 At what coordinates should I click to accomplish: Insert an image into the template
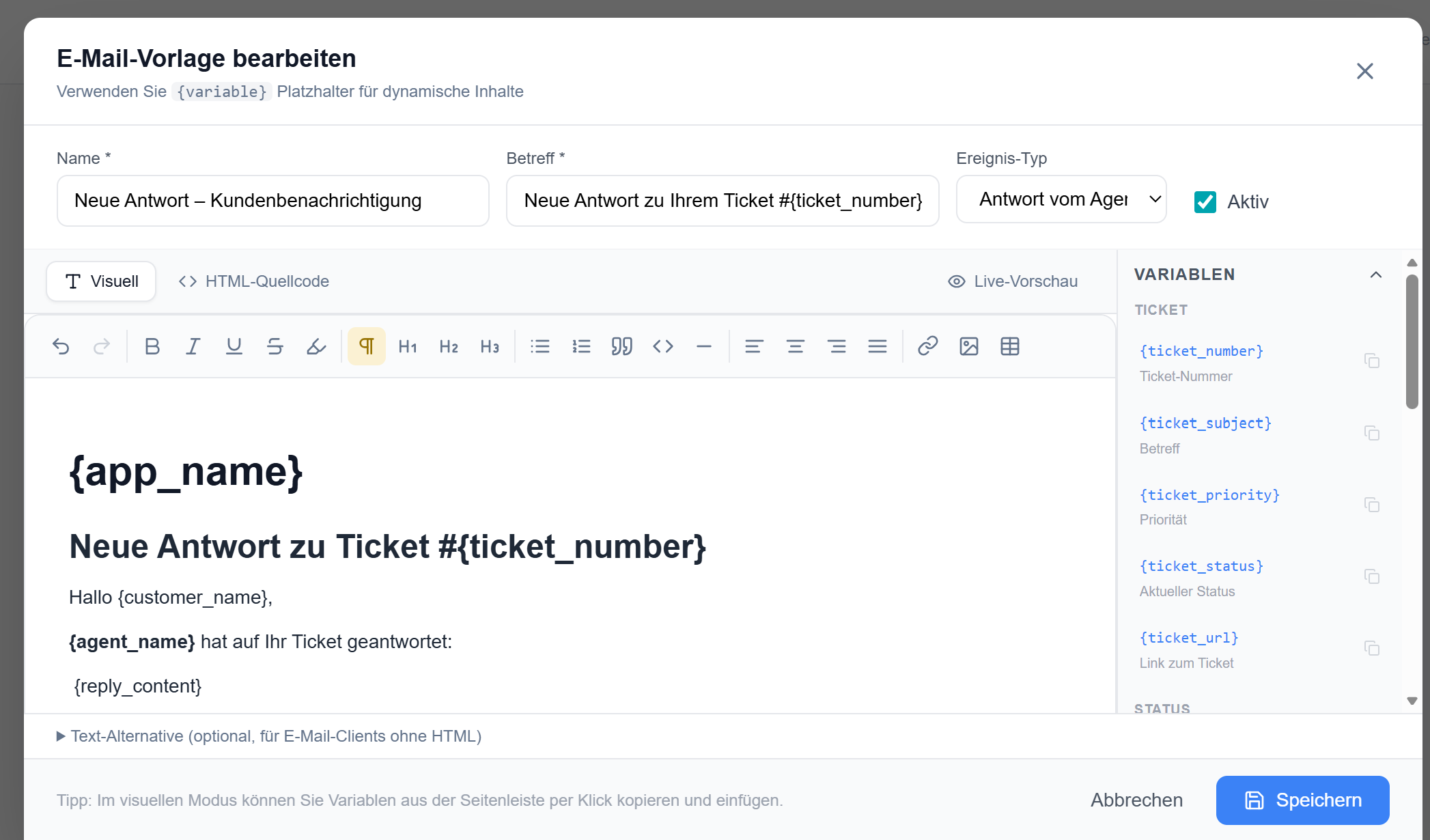pyautogui.click(x=968, y=346)
